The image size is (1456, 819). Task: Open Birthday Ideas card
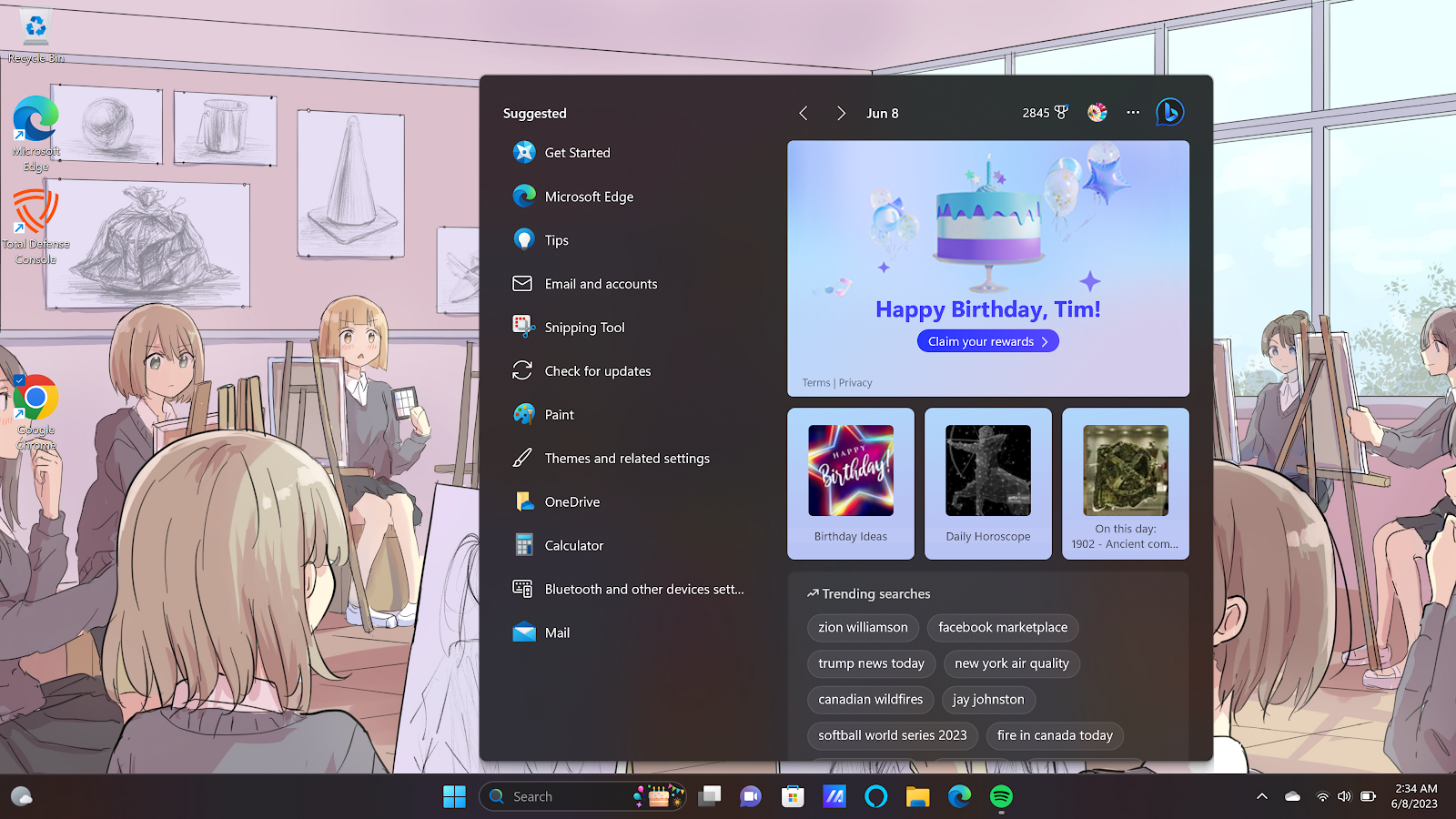(x=851, y=483)
